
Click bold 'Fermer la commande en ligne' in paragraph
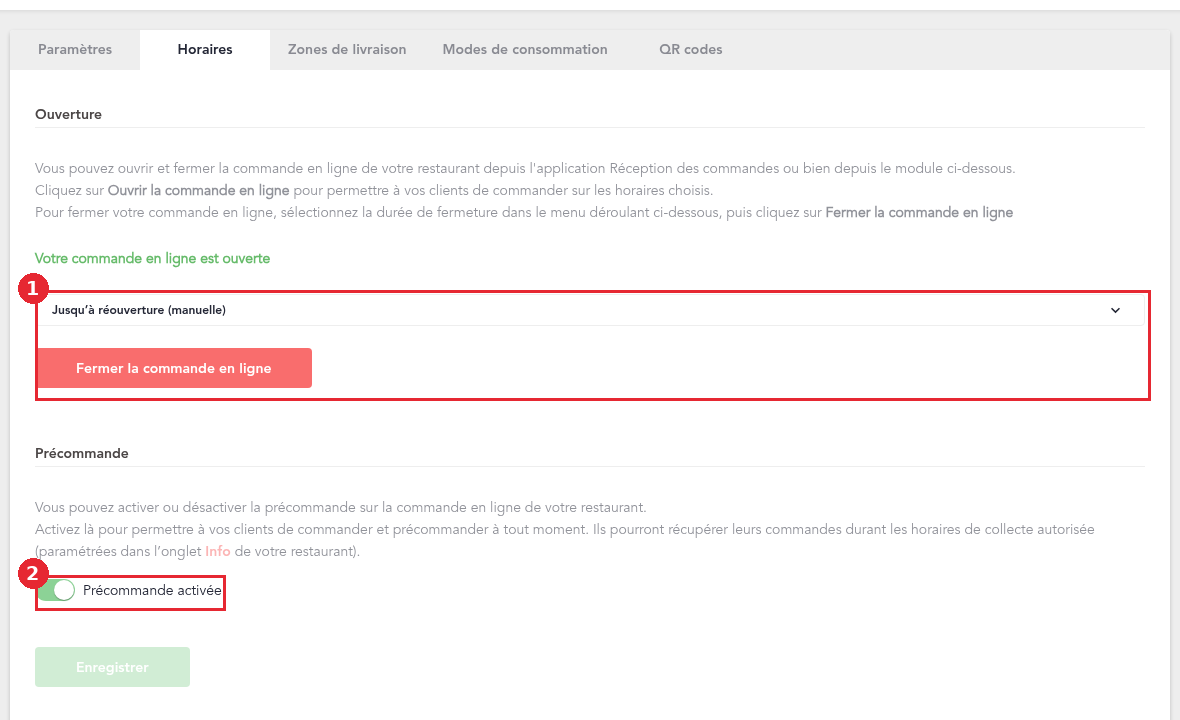pyautogui.click(x=919, y=213)
